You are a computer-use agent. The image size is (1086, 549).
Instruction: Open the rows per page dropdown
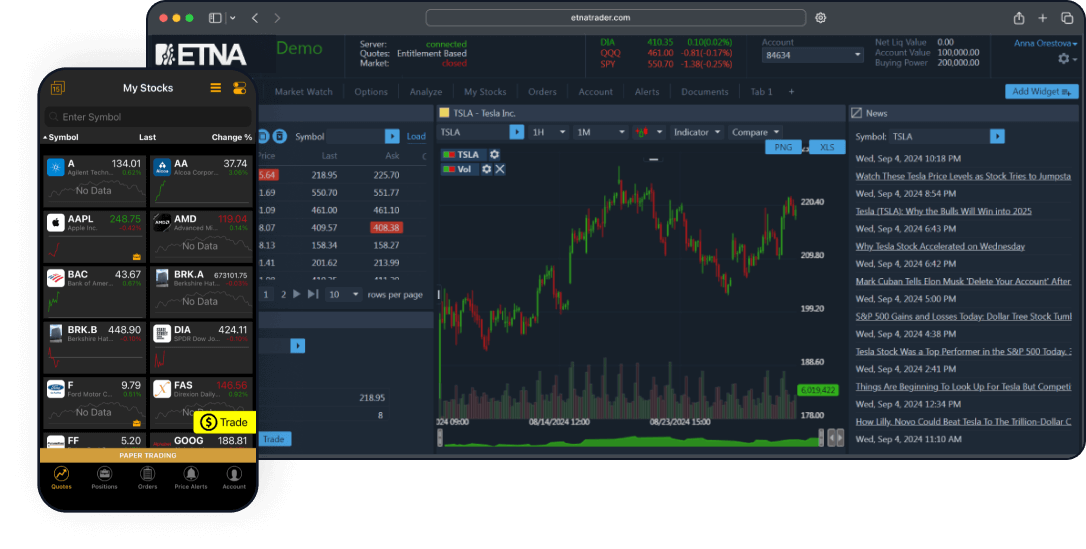(344, 294)
